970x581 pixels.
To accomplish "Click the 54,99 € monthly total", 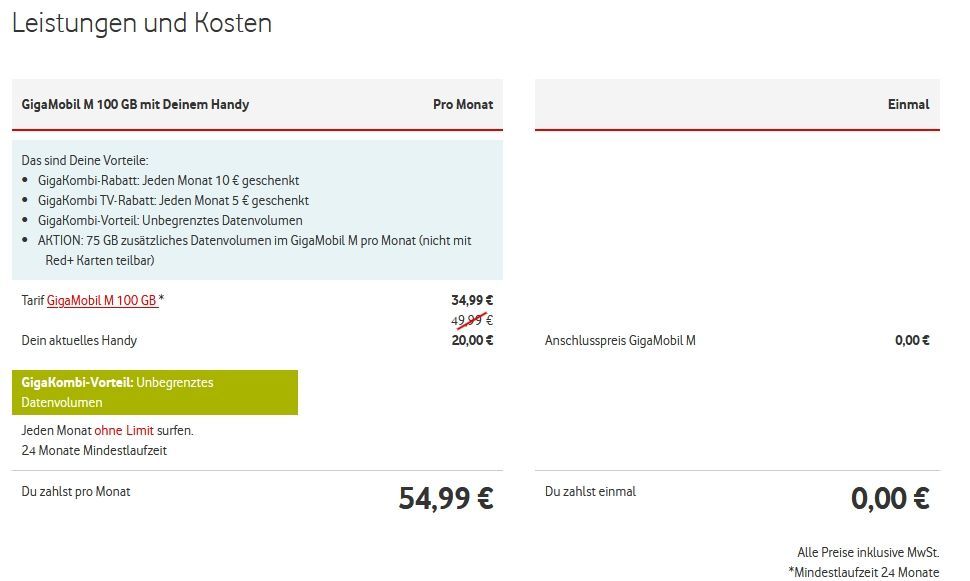I will pos(446,498).
